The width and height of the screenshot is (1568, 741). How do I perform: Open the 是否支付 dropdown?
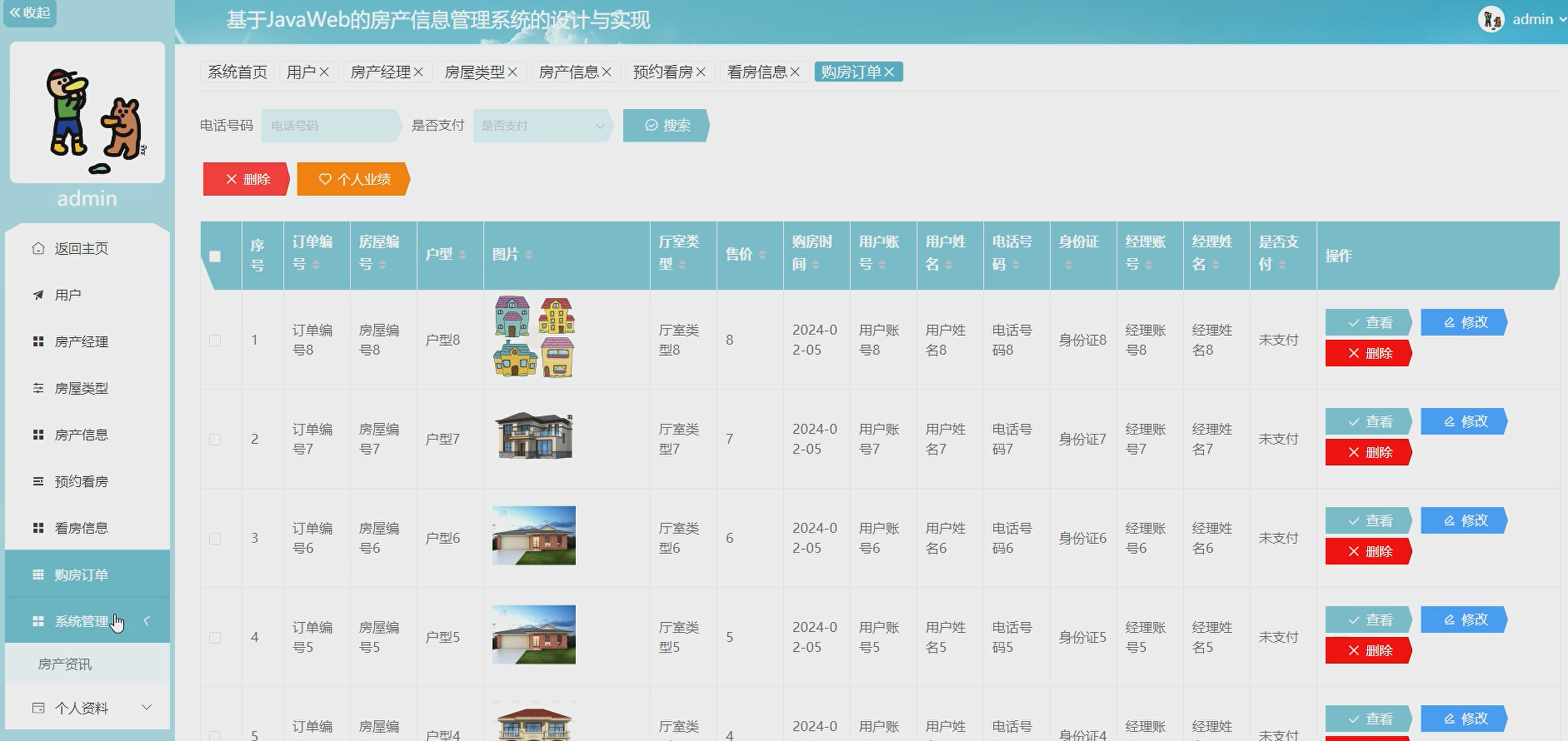tap(543, 125)
